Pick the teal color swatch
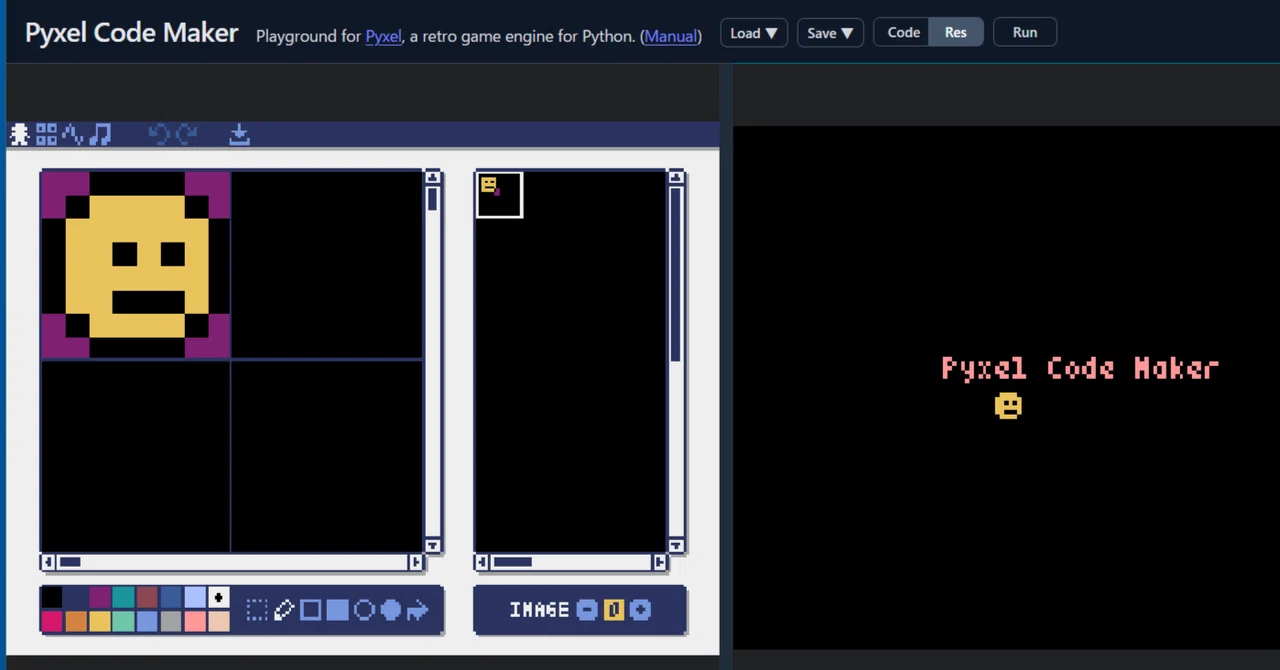 (x=124, y=598)
